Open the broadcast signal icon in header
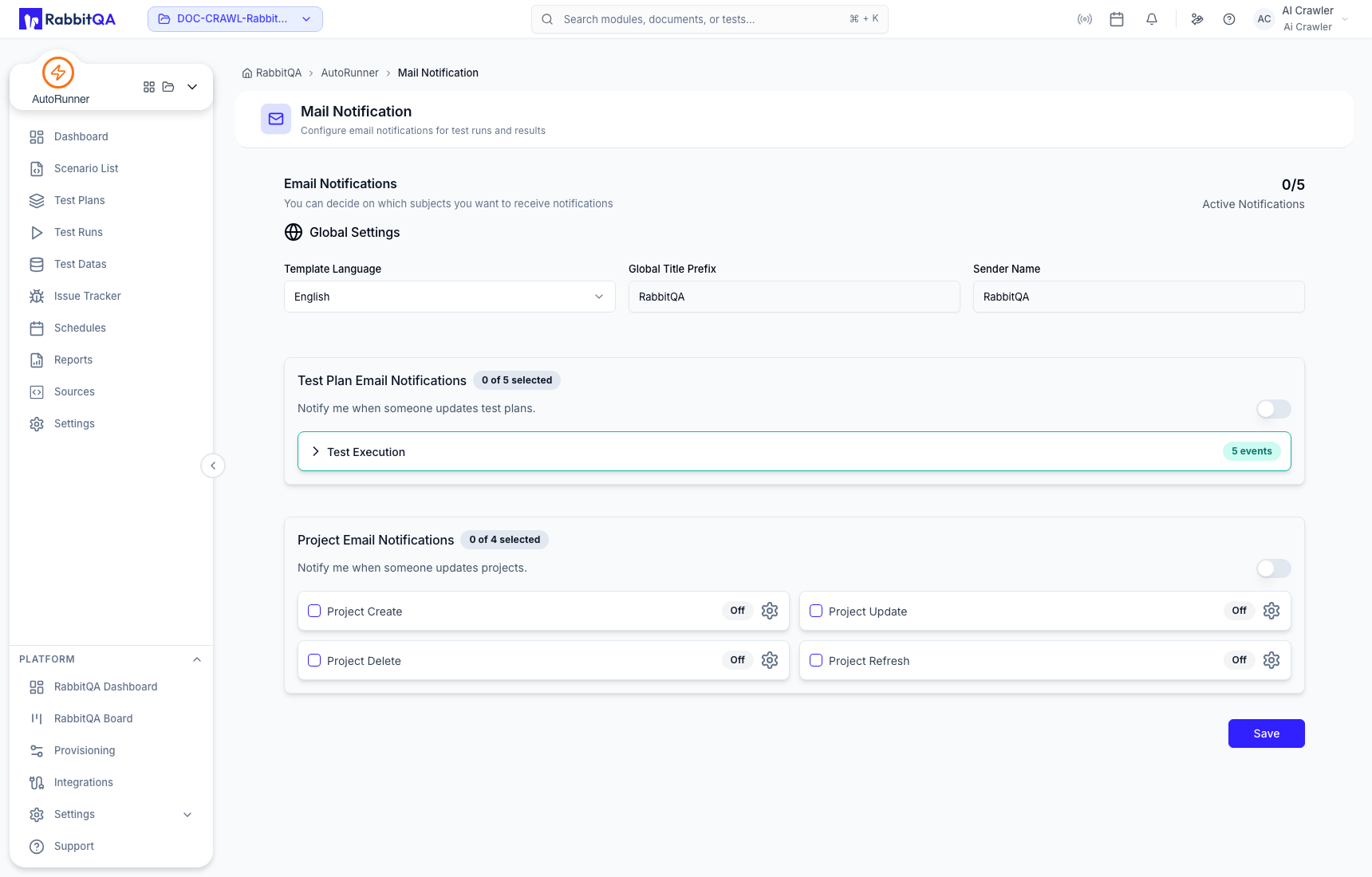This screenshot has width=1372, height=877. [x=1085, y=19]
